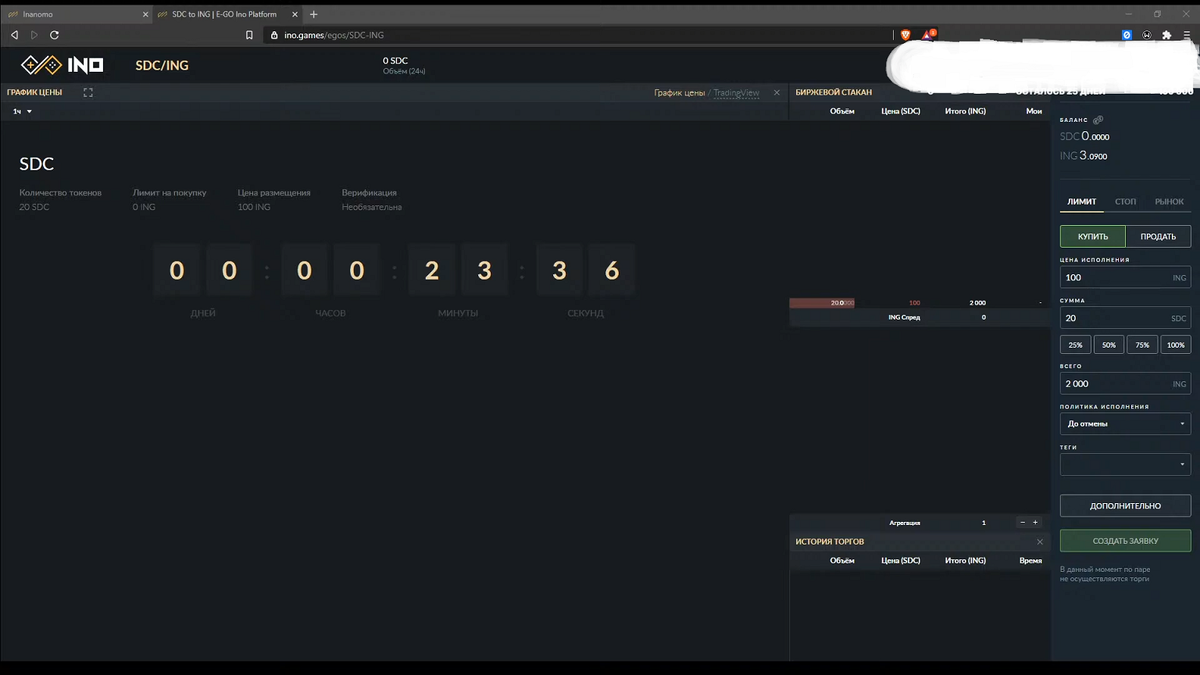1200x675 pixels.
Task: Set amount to 25%
Action: coord(1075,344)
